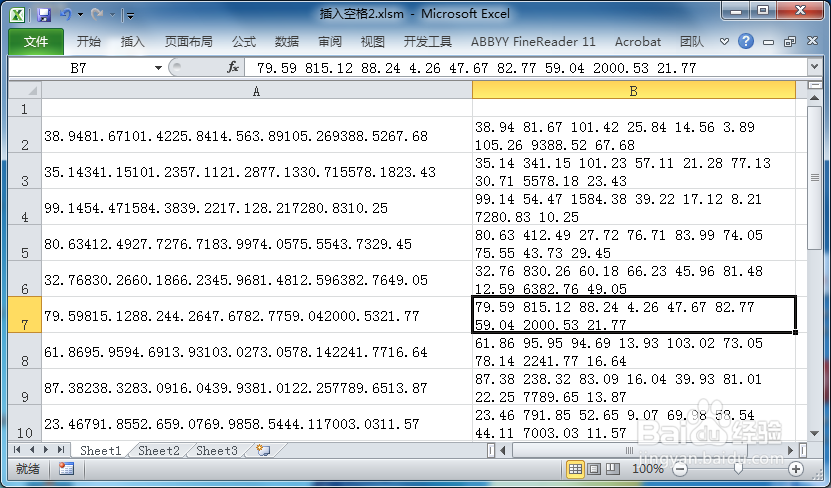
Task: Click the Name Box showing B7
Action: [x=79, y=68]
